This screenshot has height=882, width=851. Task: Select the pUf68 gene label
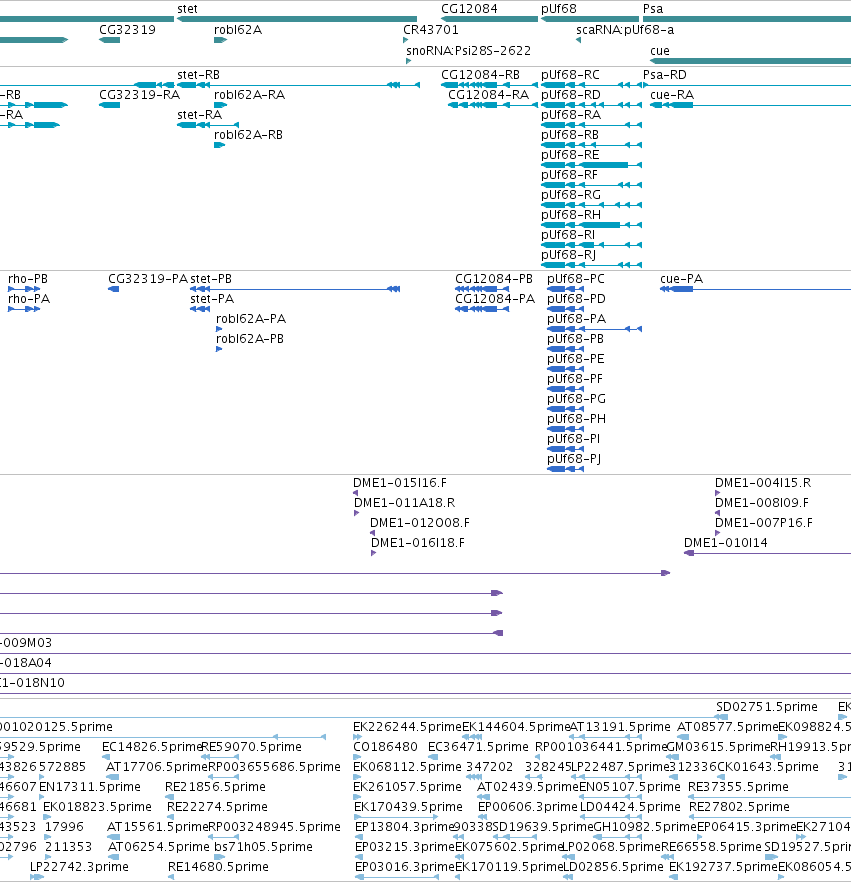(x=559, y=9)
